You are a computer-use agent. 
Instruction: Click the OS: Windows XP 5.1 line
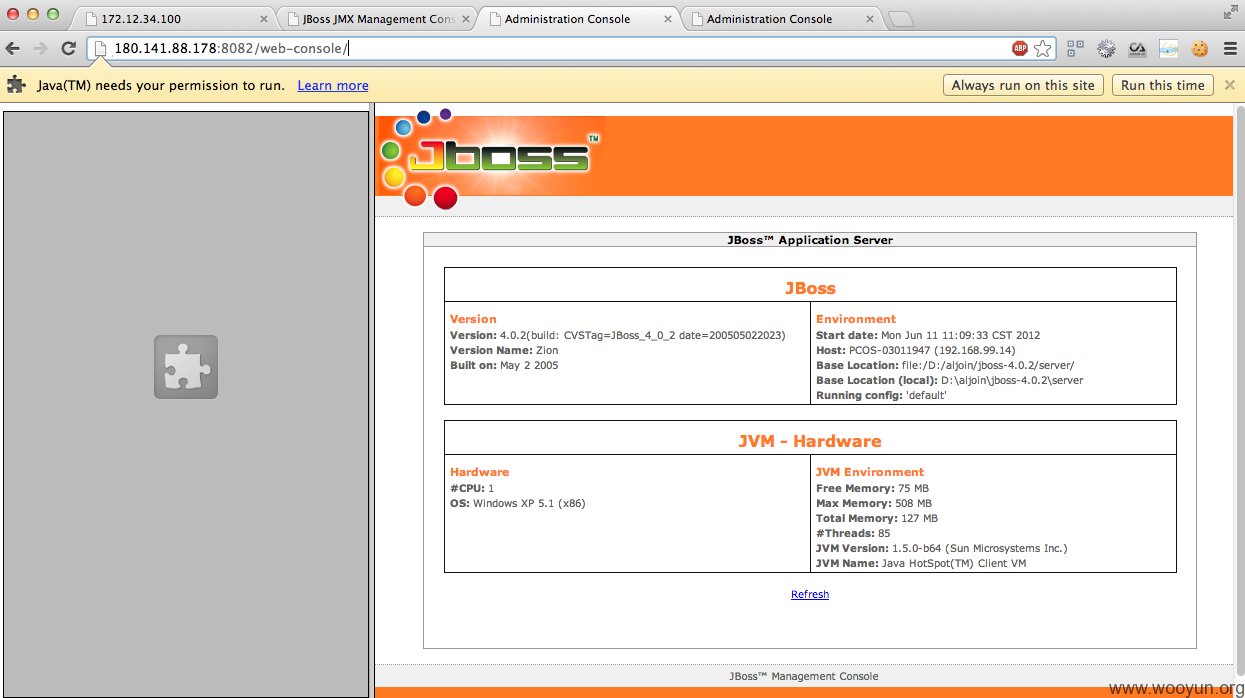tap(517, 503)
